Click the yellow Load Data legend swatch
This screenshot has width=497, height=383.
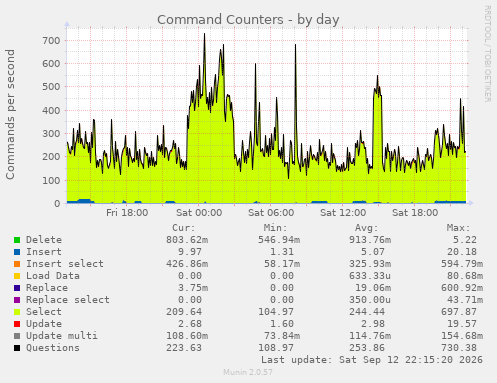point(17,276)
